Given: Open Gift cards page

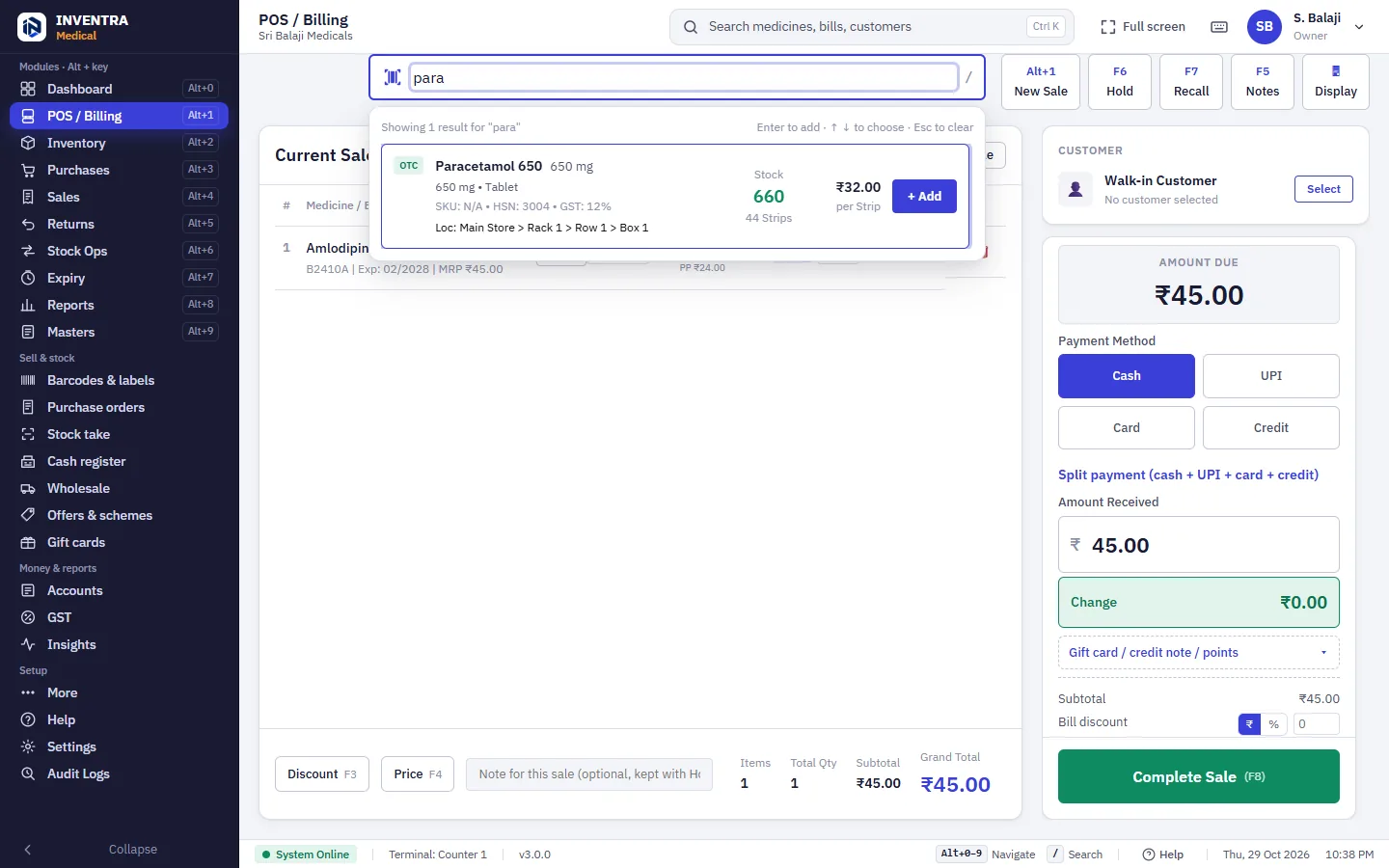Looking at the screenshot, I should 119,542.
